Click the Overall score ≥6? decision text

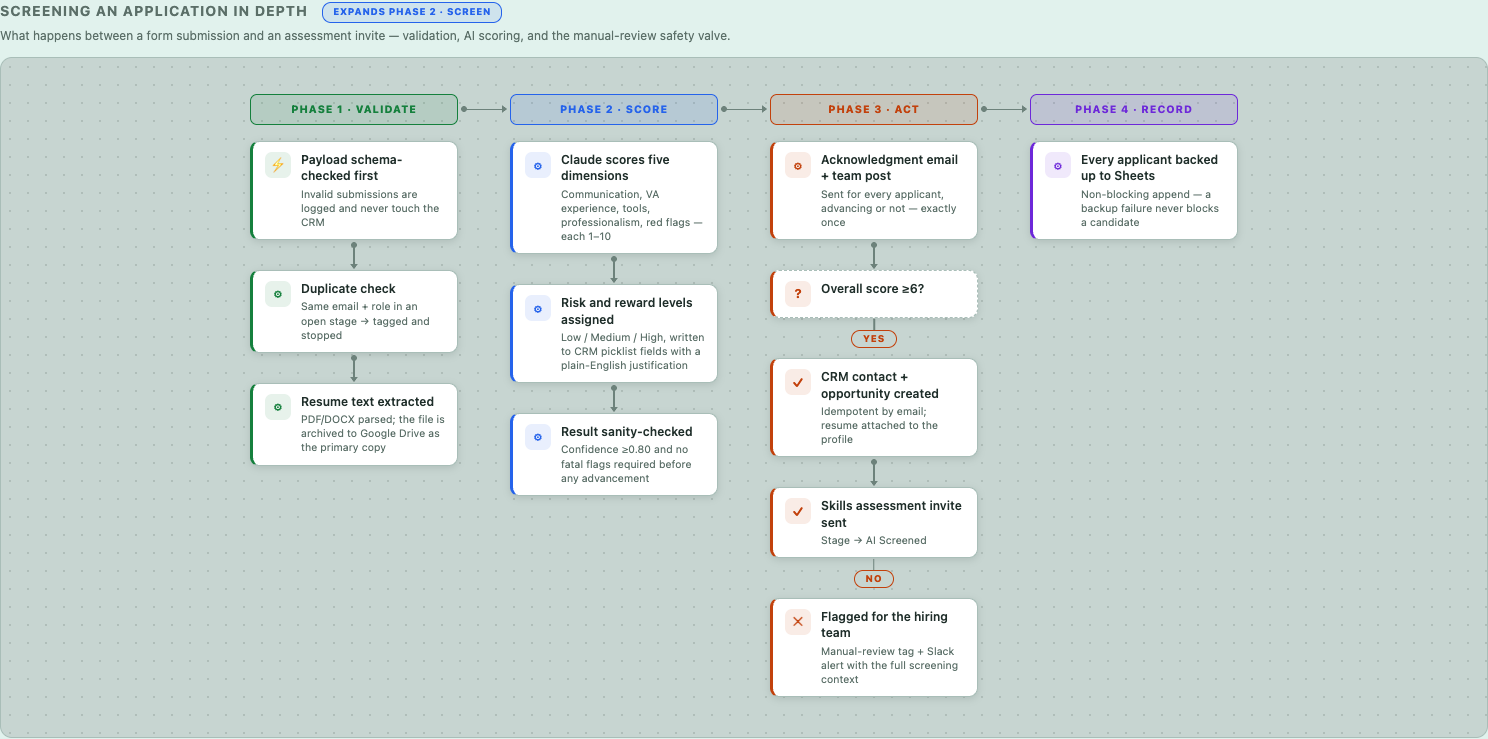(872, 289)
